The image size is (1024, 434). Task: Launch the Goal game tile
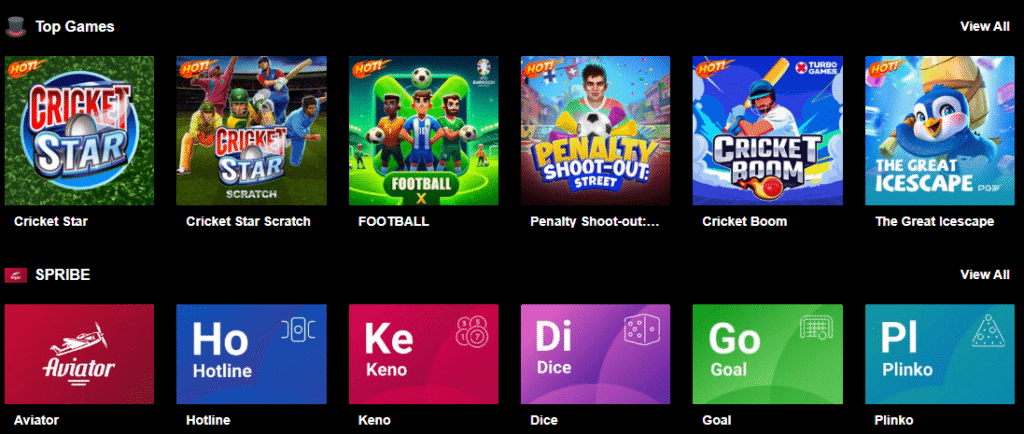click(767, 354)
